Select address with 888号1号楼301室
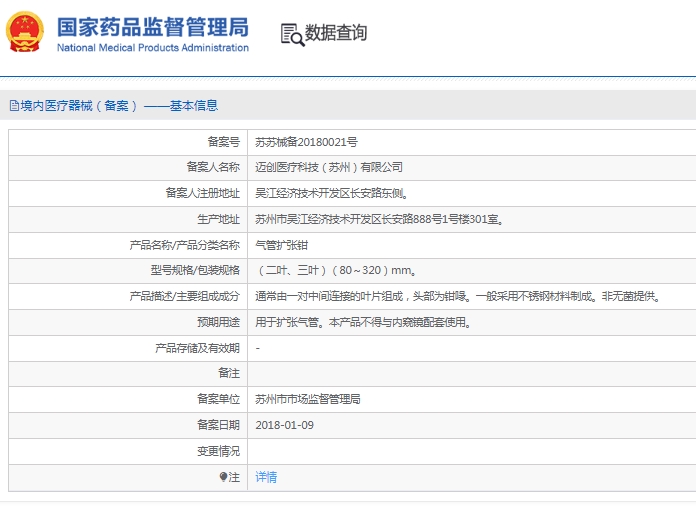The width and height of the screenshot is (696, 506). point(380,219)
